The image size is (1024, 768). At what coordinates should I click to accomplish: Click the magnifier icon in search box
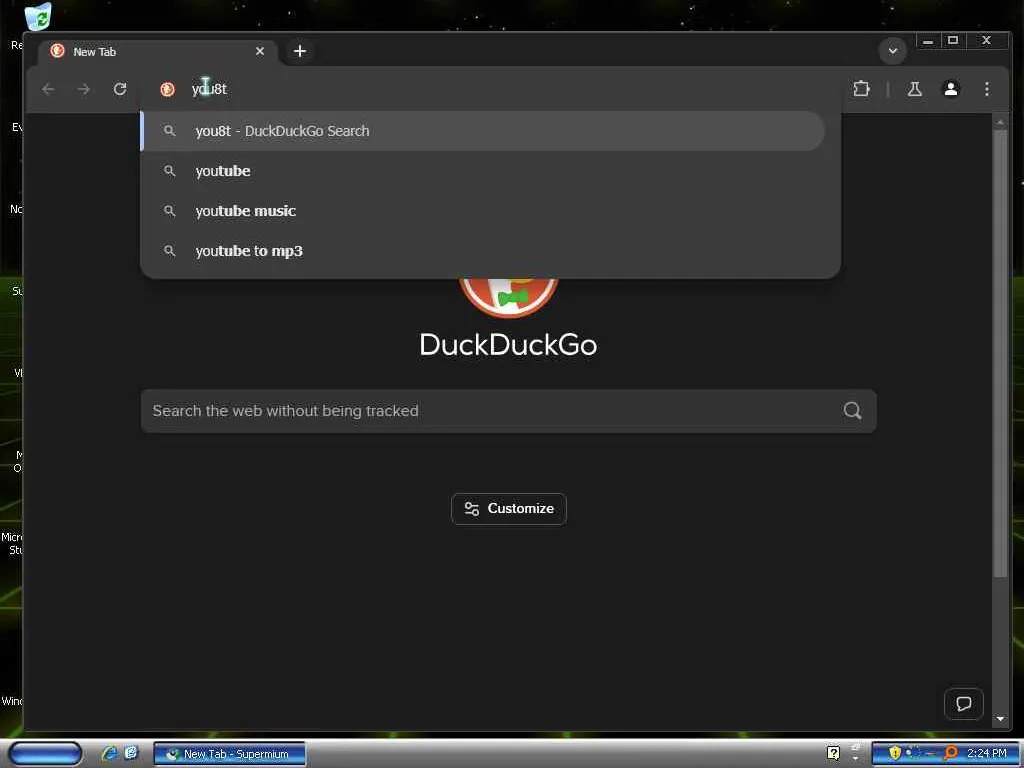[x=852, y=411]
